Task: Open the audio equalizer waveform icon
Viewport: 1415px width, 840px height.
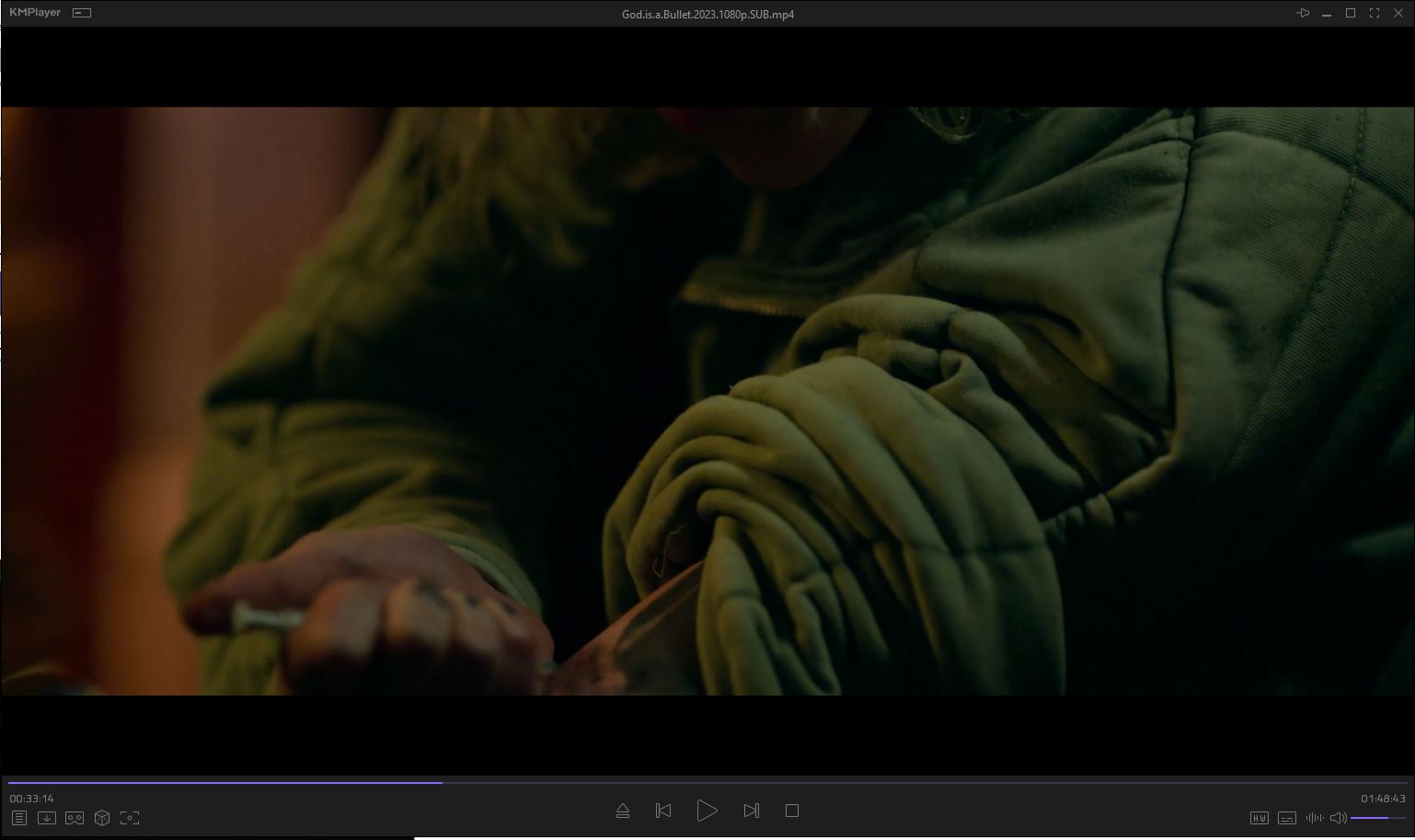Action: (1314, 818)
